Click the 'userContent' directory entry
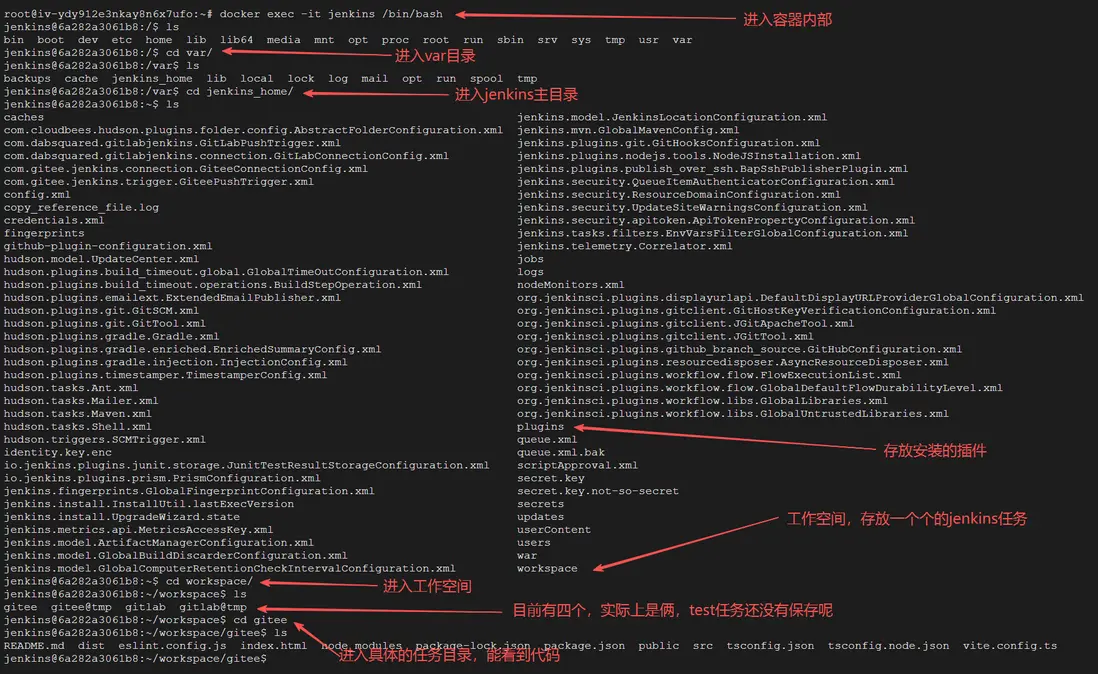Screen dimensions: 1098x674 [x=554, y=530]
